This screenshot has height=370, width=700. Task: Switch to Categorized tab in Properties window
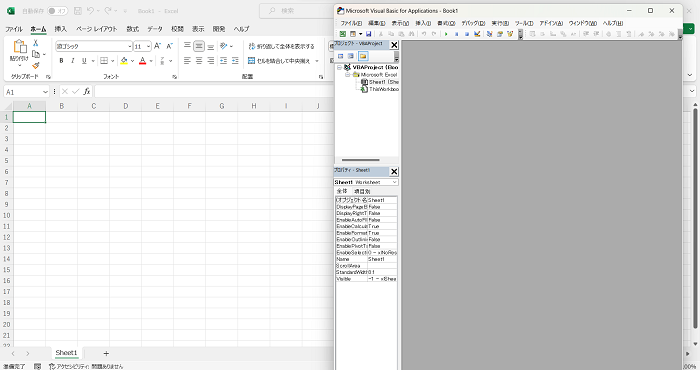pyautogui.click(x=362, y=191)
